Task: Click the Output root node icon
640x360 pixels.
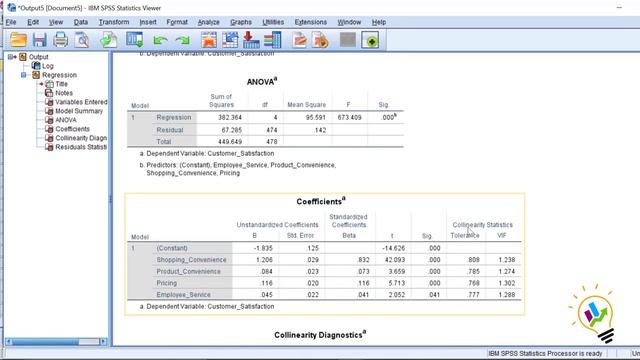Action: tap(23, 57)
